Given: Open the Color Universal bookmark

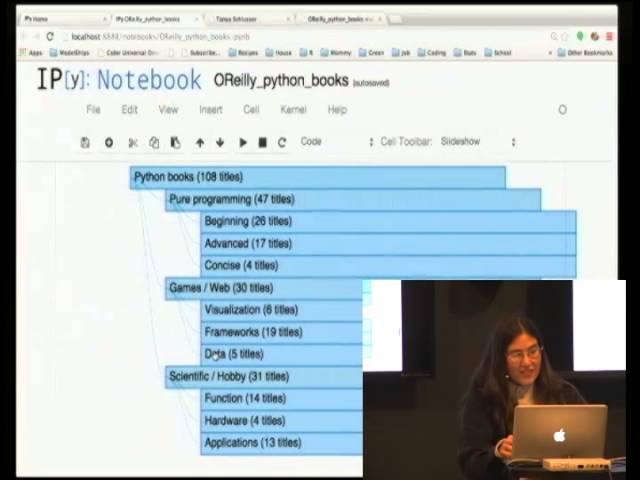Looking at the screenshot, I should click(128, 53).
